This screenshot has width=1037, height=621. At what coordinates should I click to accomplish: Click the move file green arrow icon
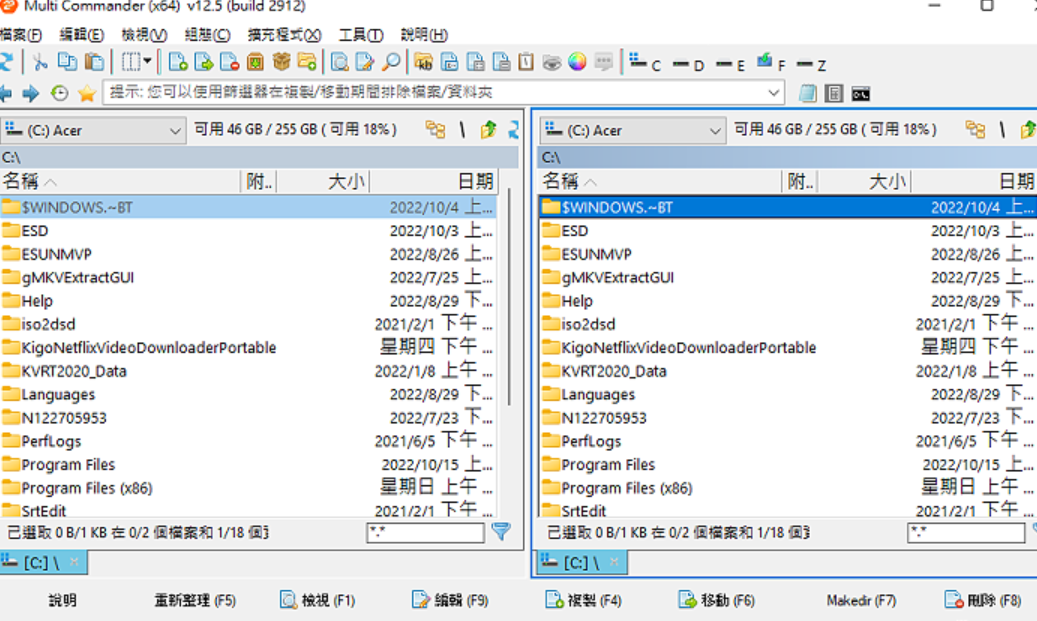click(204, 62)
